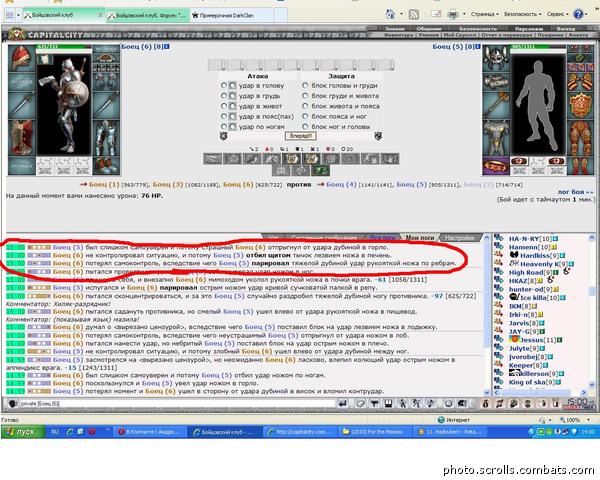
Task: Open (2010) For the Masses taskbar folder
Action: (x=373, y=431)
